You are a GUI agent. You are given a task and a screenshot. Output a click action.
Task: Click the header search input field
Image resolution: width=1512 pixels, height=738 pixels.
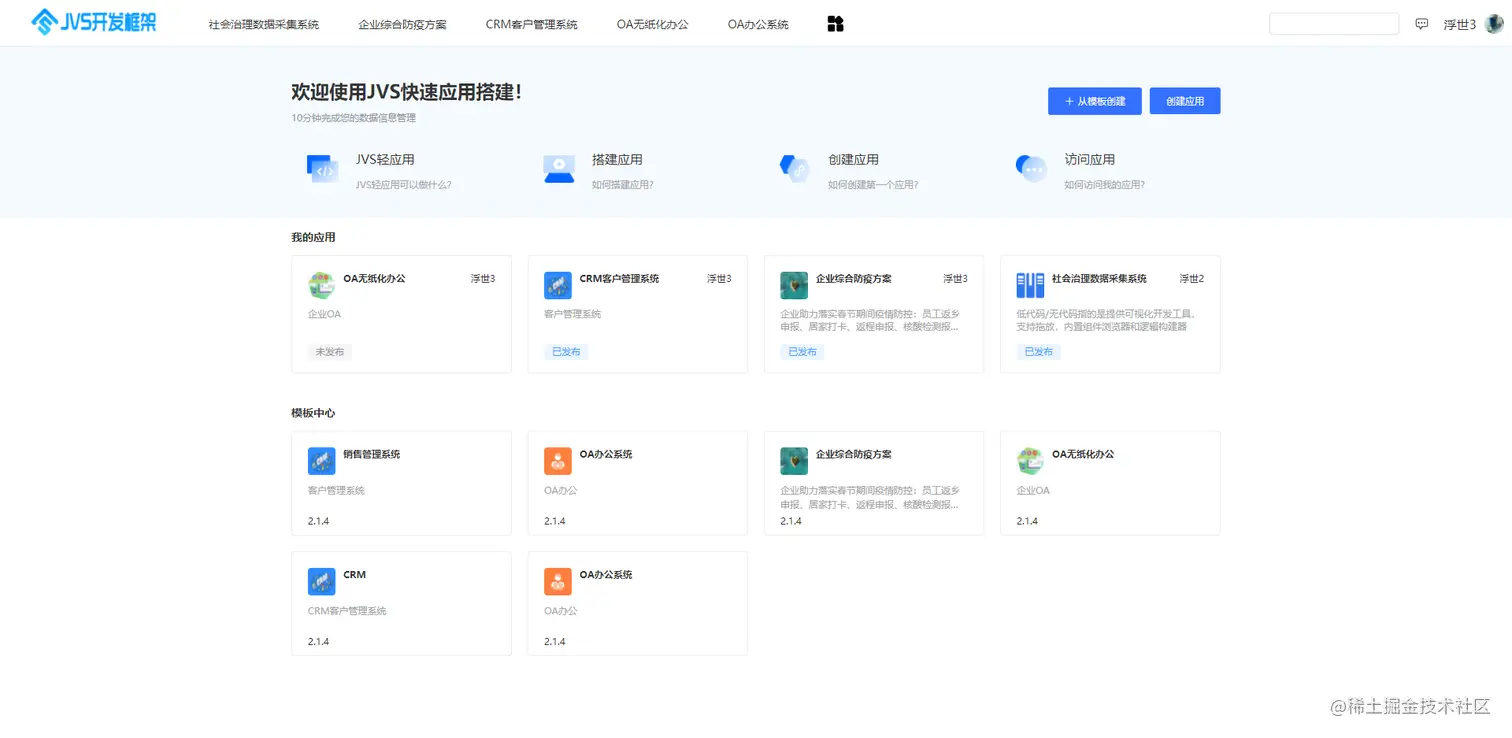coord(1334,24)
